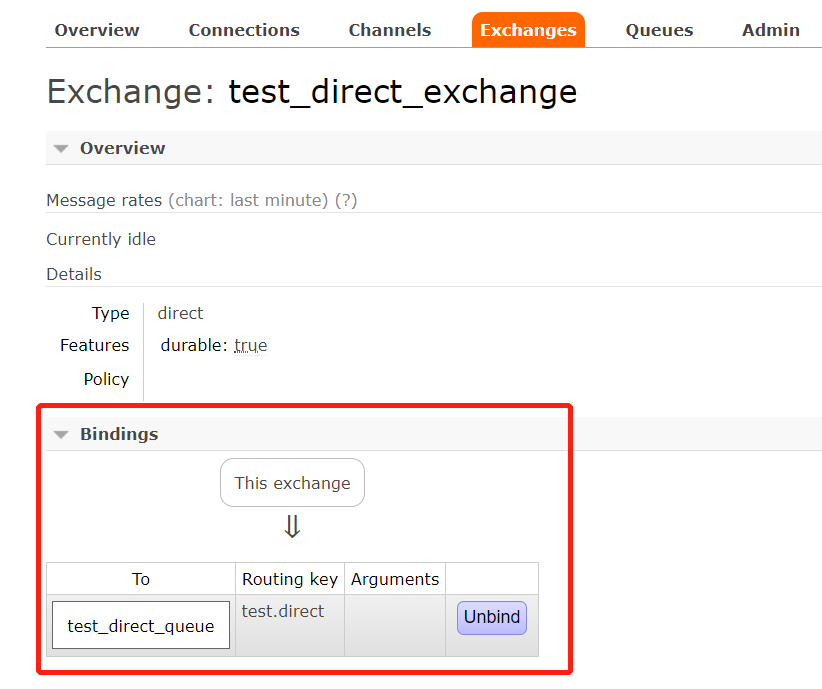
Task: Open the test_direct_queue binding link
Action: coord(141,626)
